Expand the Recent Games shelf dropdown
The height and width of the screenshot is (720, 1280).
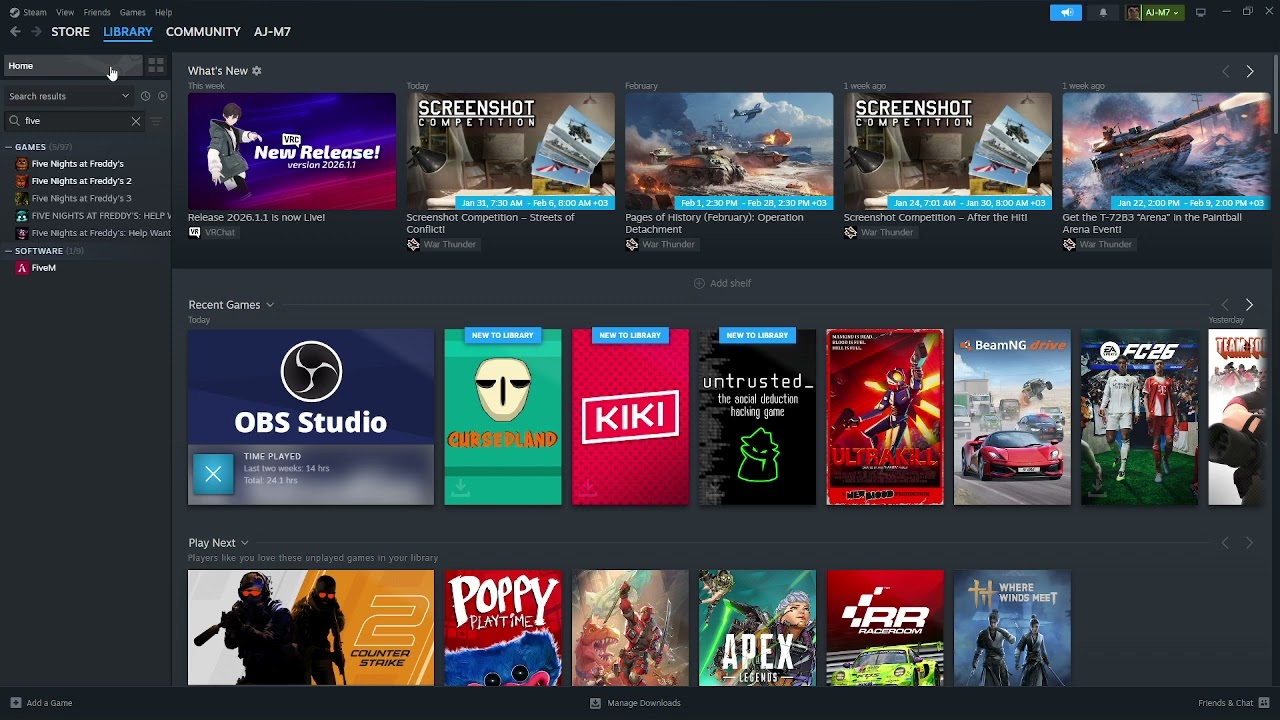tap(270, 305)
